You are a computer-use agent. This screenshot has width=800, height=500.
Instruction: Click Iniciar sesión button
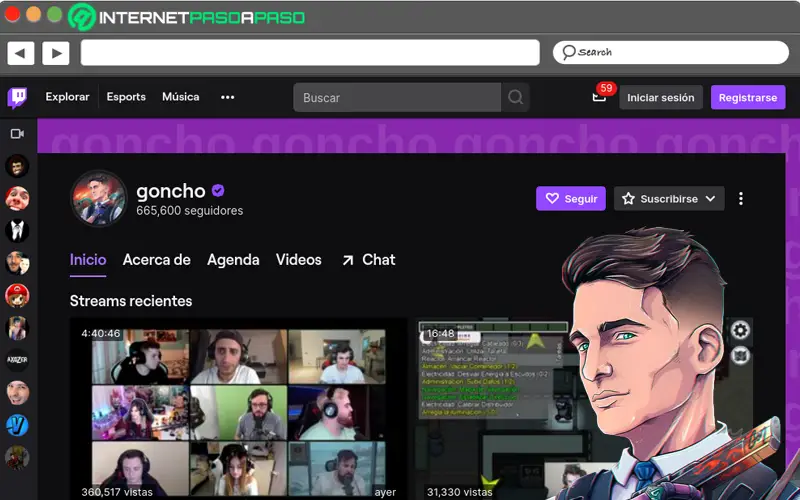point(661,97)
